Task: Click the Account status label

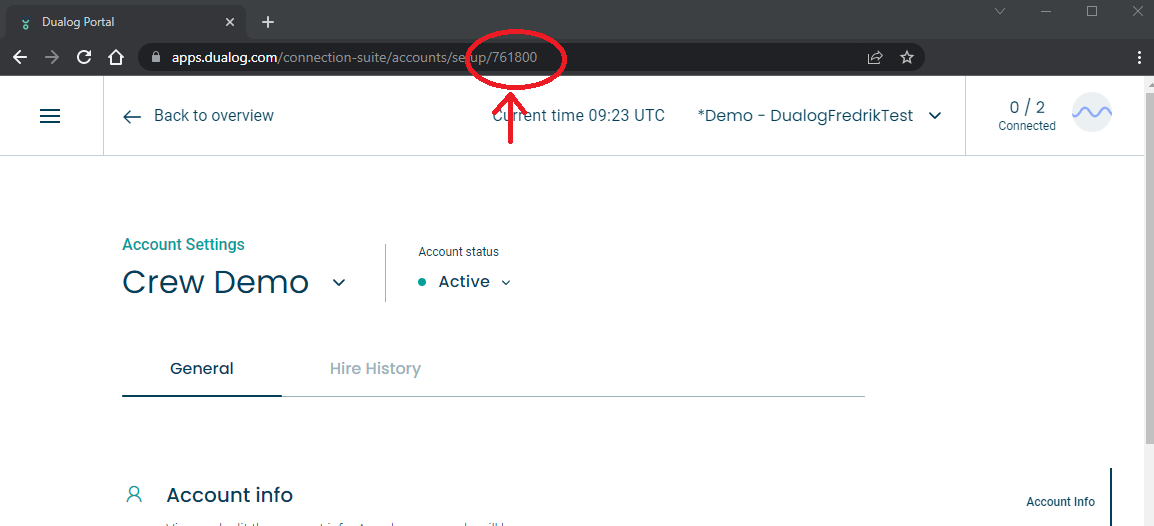Action: coord(459,252)
